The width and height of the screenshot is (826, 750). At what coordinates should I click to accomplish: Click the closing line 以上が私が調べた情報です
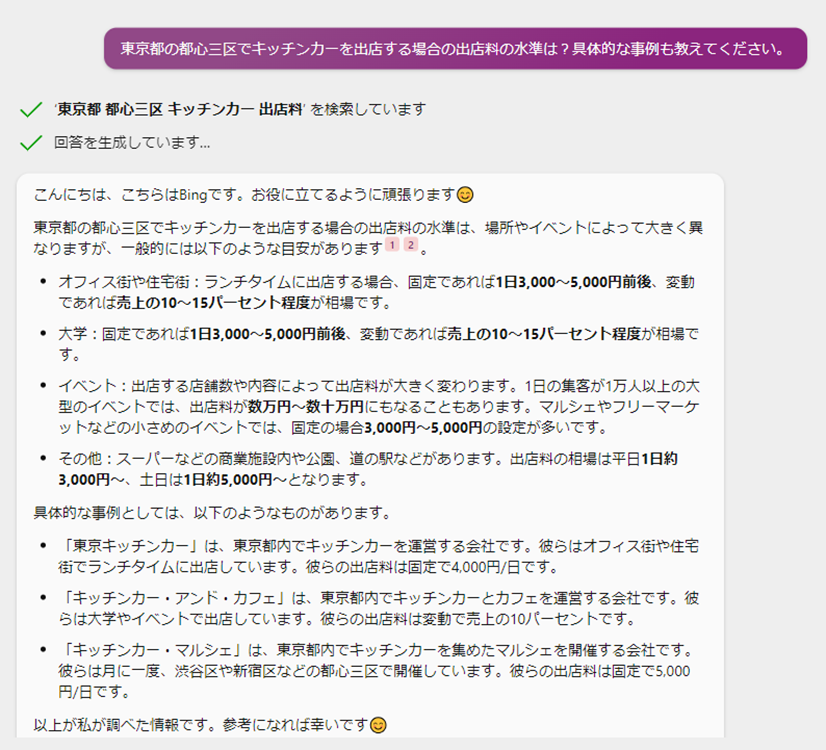pyautogui.click(x=210, y=725)
